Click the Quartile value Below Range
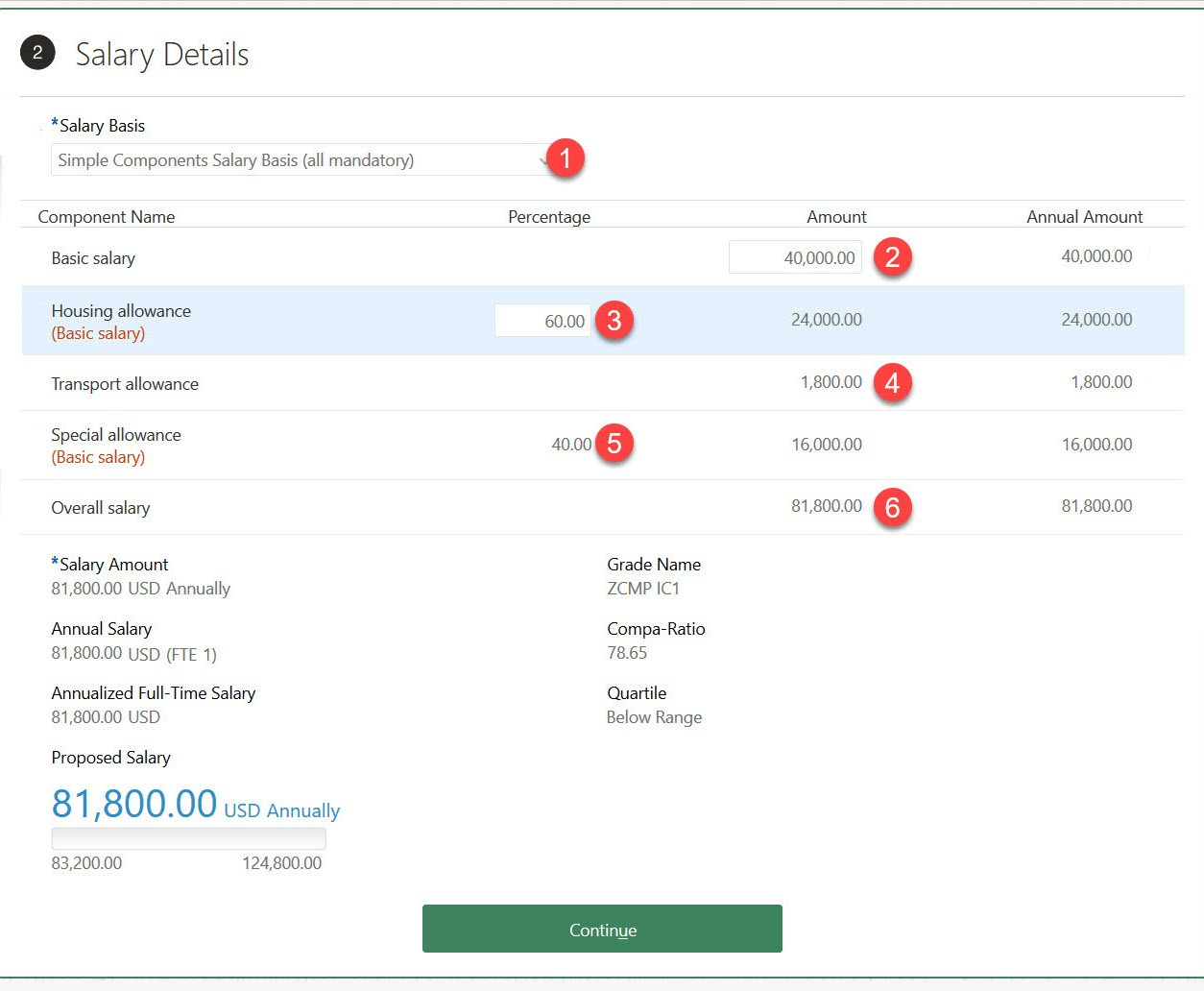The width and height of the screenshot is (1204, 991). pos(654,717)
